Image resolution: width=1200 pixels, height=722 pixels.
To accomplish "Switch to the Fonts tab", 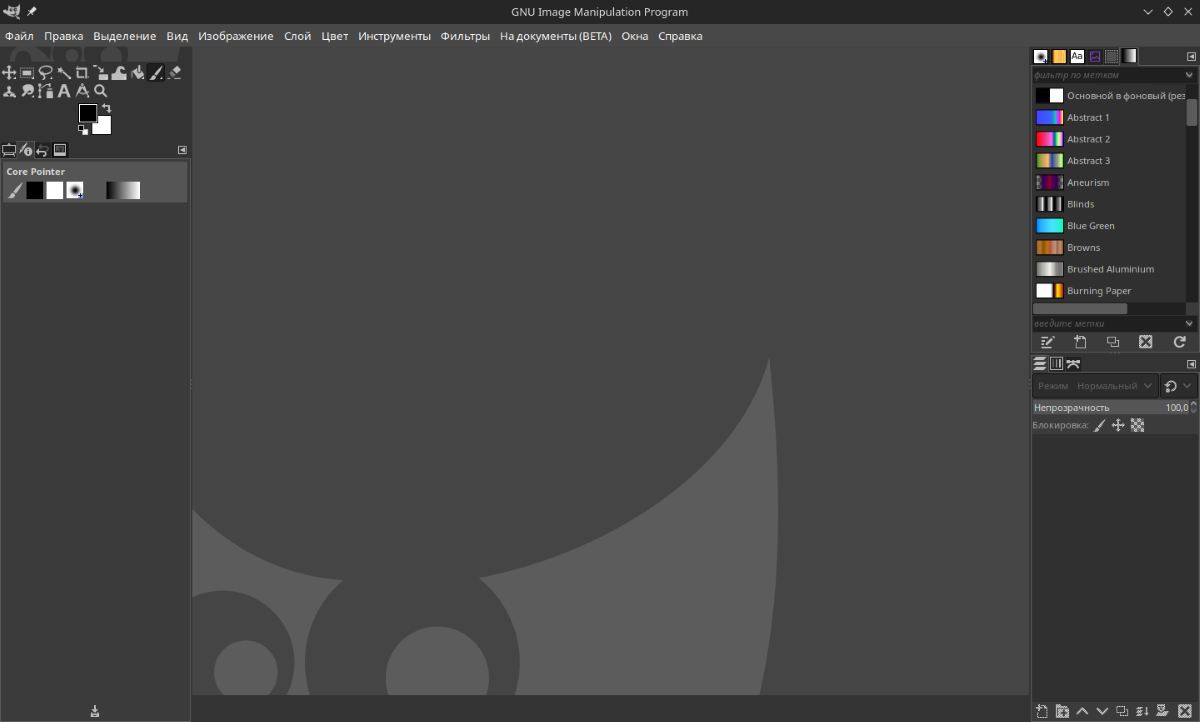I will click(x=1077, y=56).
